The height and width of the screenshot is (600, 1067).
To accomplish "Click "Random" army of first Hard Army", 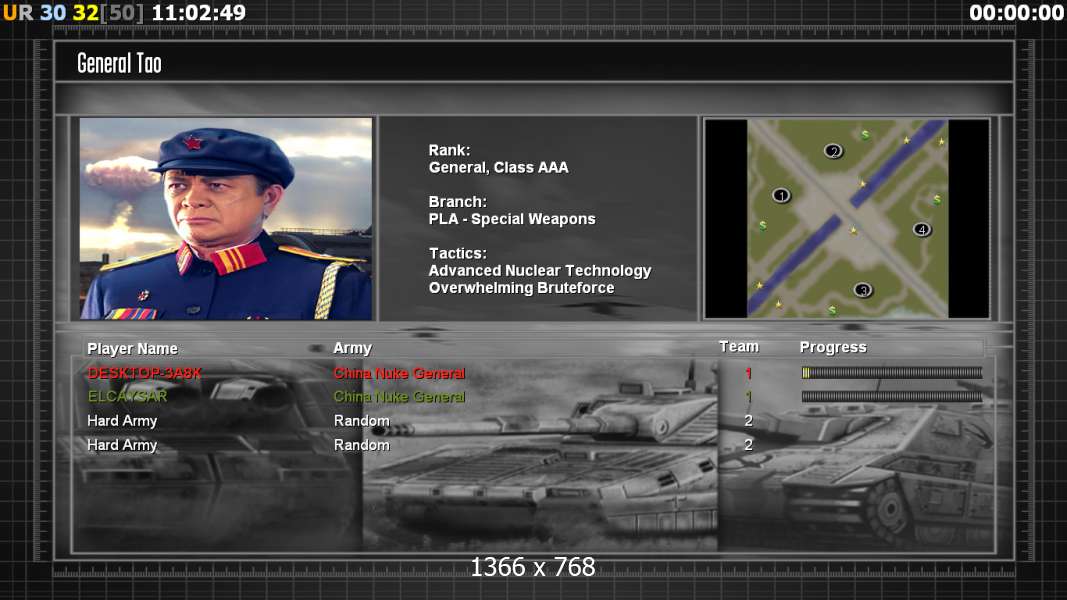I will 361,421.
